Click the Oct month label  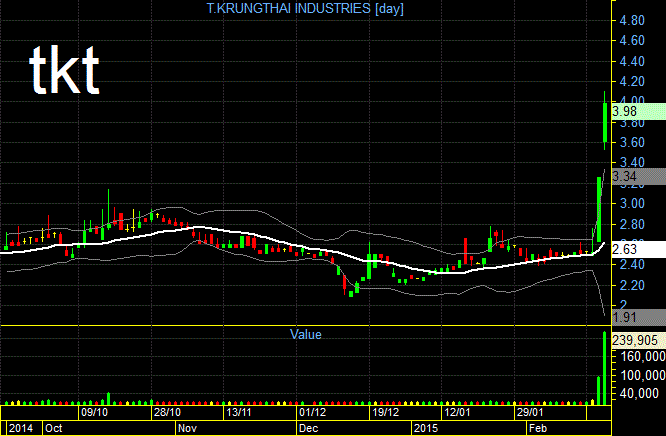point(54,428)
